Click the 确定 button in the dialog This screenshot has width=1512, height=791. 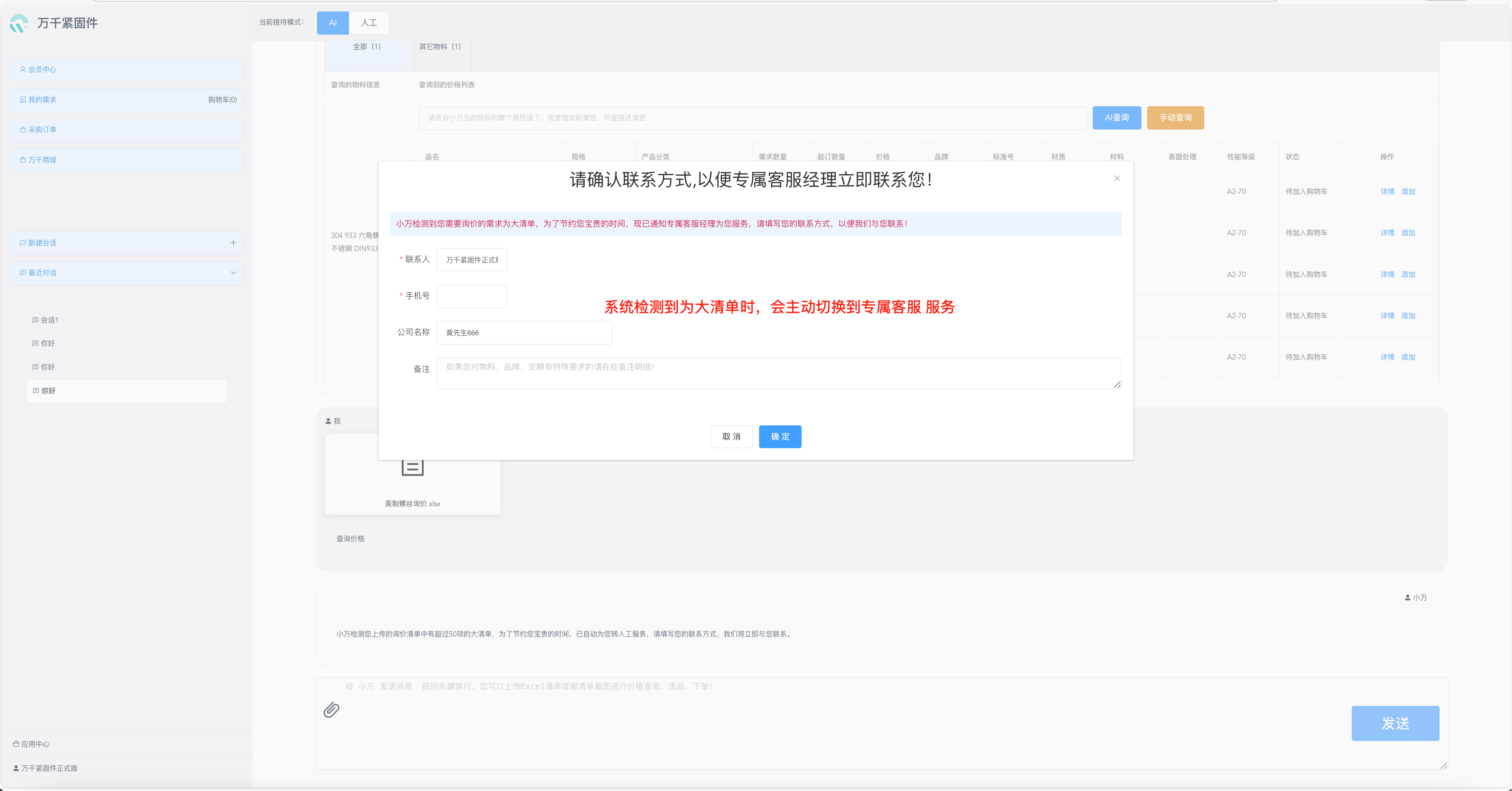[x=780, y=437]
